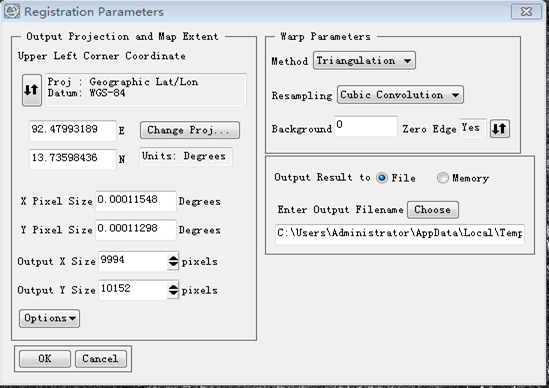Viewport: 549px width, 388px height.
Task: Click the Proj: Geographic Lat/Lon text
Action: point(123,82)
